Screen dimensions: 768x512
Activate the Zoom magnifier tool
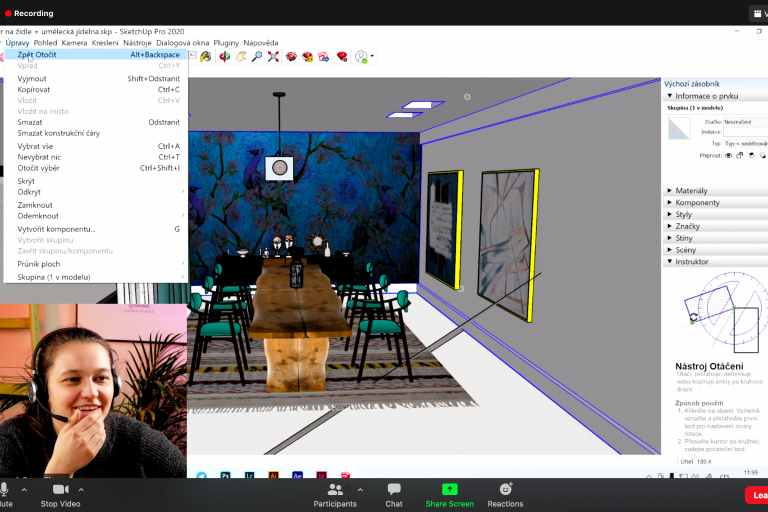(x=257, y=57)
